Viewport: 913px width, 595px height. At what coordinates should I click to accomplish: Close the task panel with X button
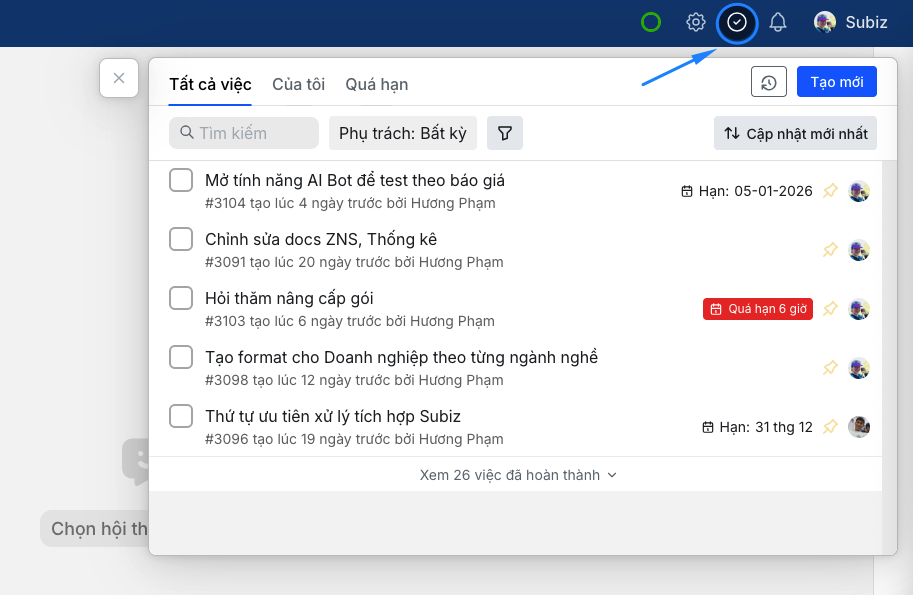click(x=119, y=78)
